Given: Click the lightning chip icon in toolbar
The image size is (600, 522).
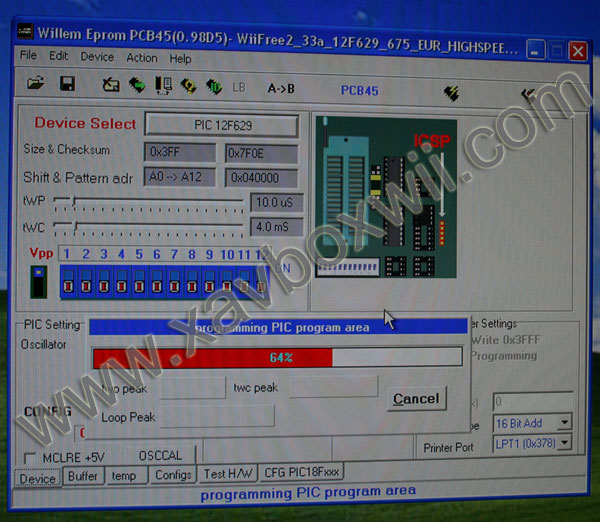Looking at the screenshot, I should tap(451, 93).
